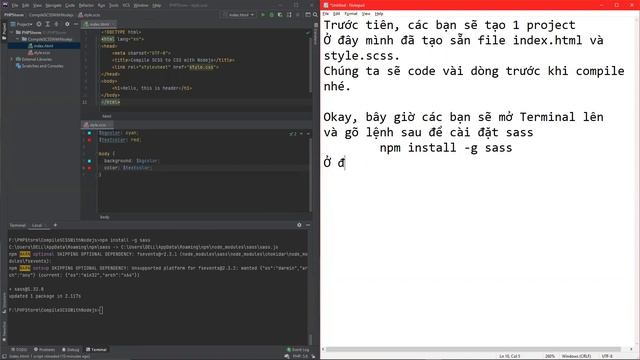Open Terminal panel gear settings
This screenshot has height=360, width=640.
pyautogui.click(x=299, y=225)
